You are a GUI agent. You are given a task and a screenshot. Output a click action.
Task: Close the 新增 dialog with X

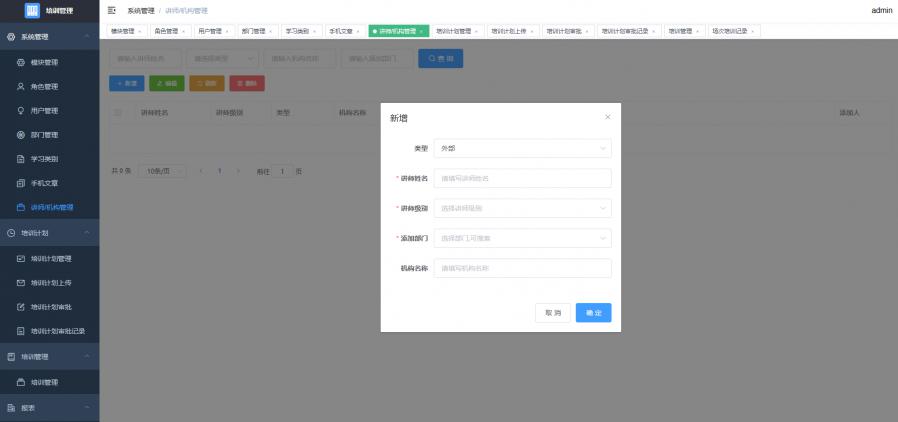[x=607, y=117]
